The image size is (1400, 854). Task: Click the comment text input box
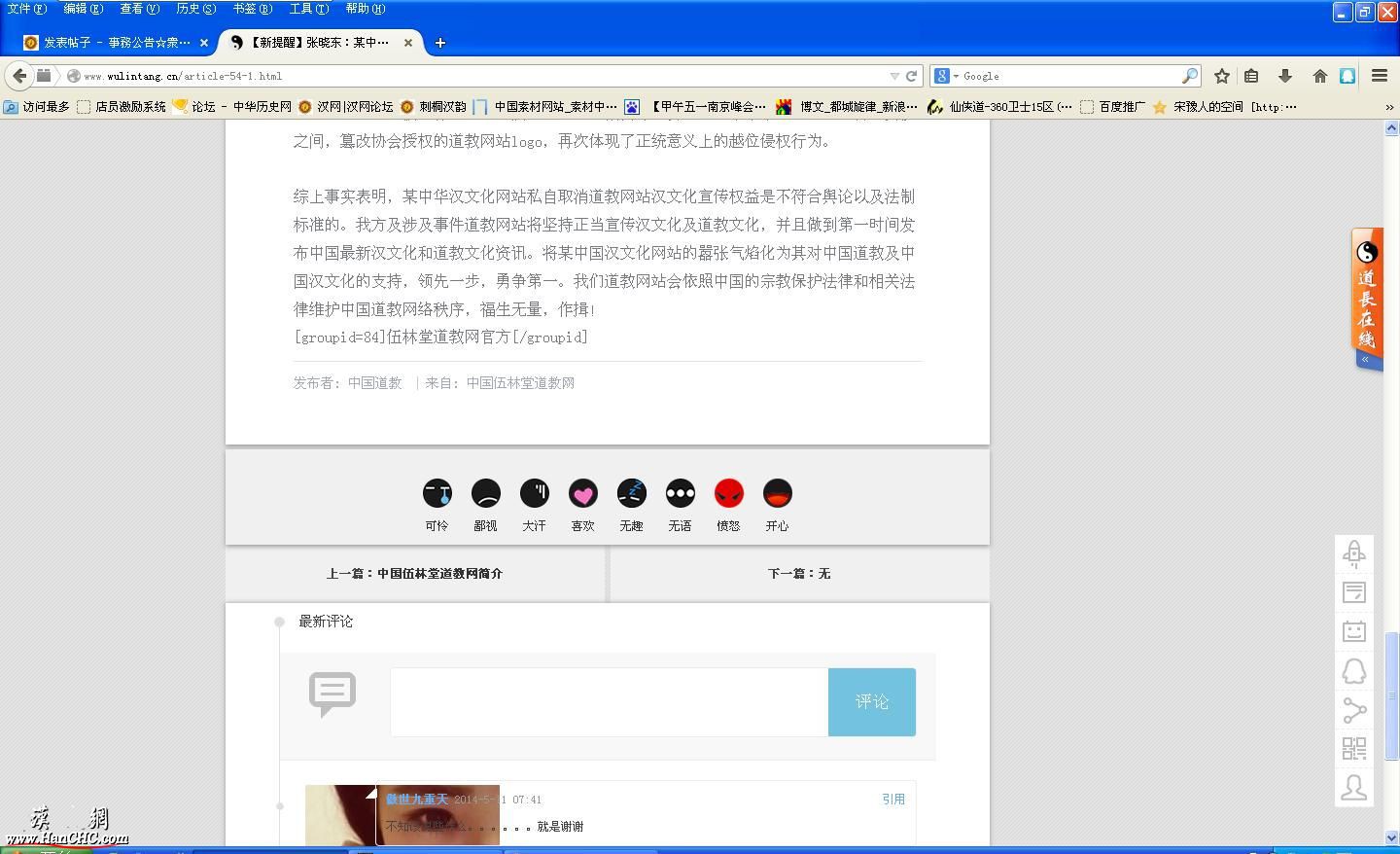609,701
